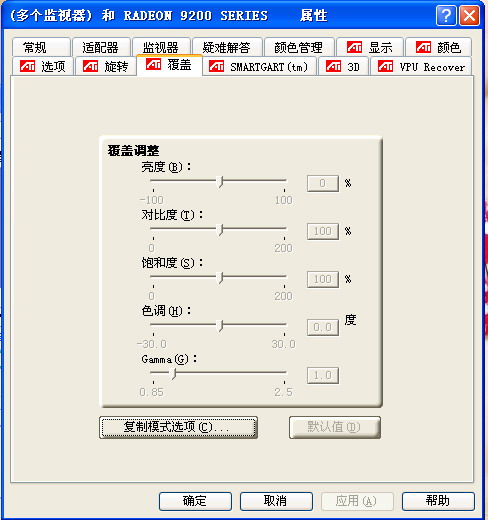
Task: Click the title bar question mark help icon
Action: click(x=446, y=15)
